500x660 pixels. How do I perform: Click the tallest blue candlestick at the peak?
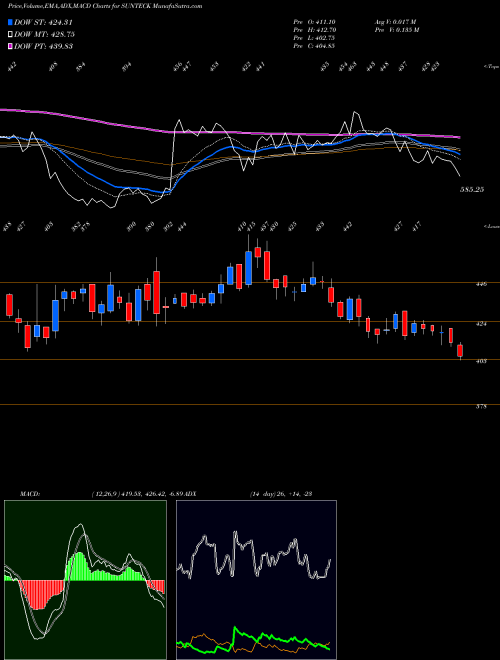[x=248, y=268]
